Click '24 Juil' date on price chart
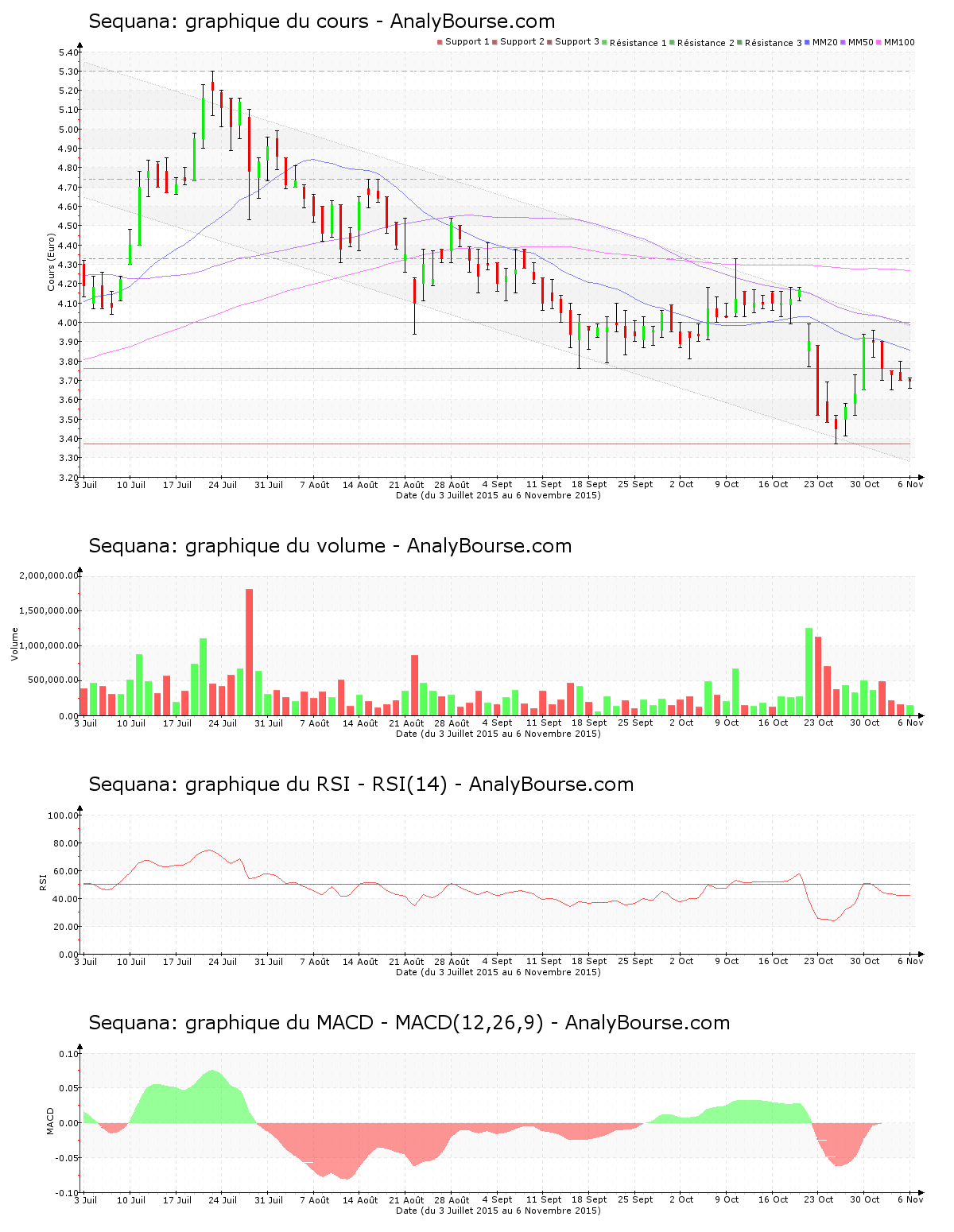 223,485
